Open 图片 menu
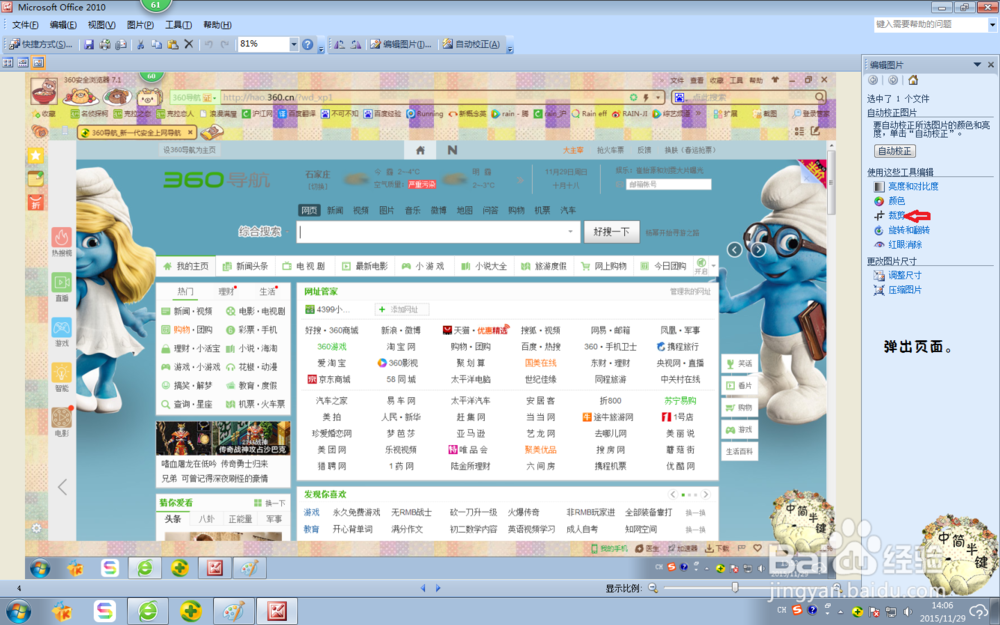Image resolution: width=1000 pixels, height=625 pixels. tap(140, 25)
